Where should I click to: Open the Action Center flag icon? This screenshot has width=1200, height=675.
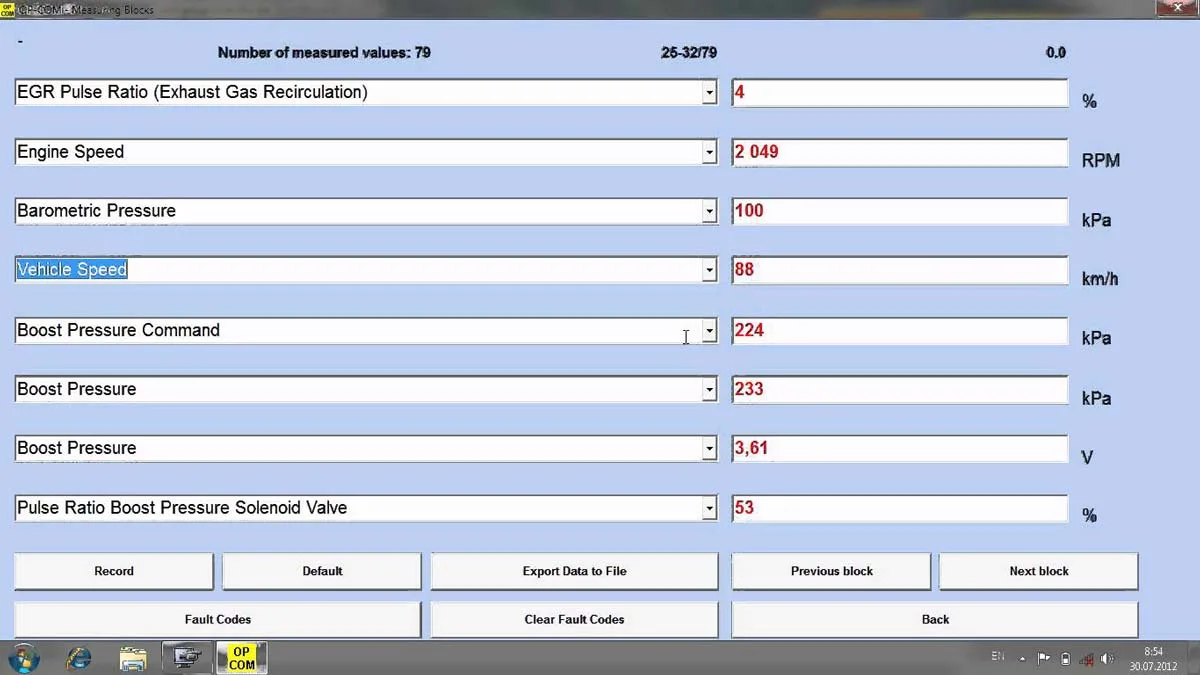click(x=1044, y=658)
